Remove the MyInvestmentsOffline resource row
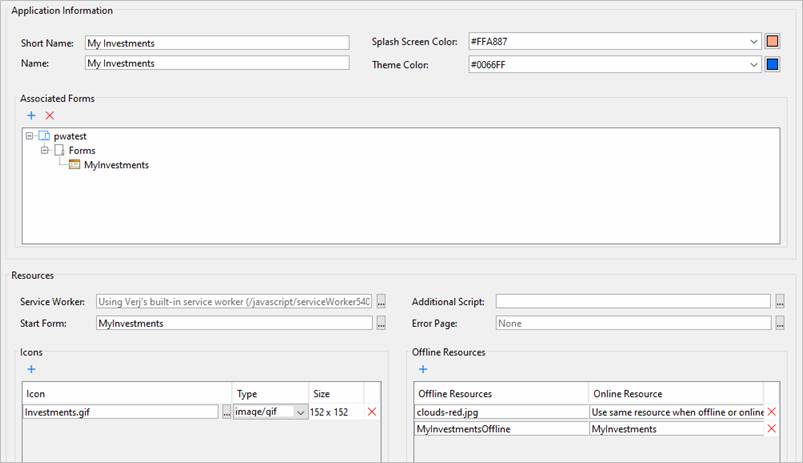 (771, 429)
